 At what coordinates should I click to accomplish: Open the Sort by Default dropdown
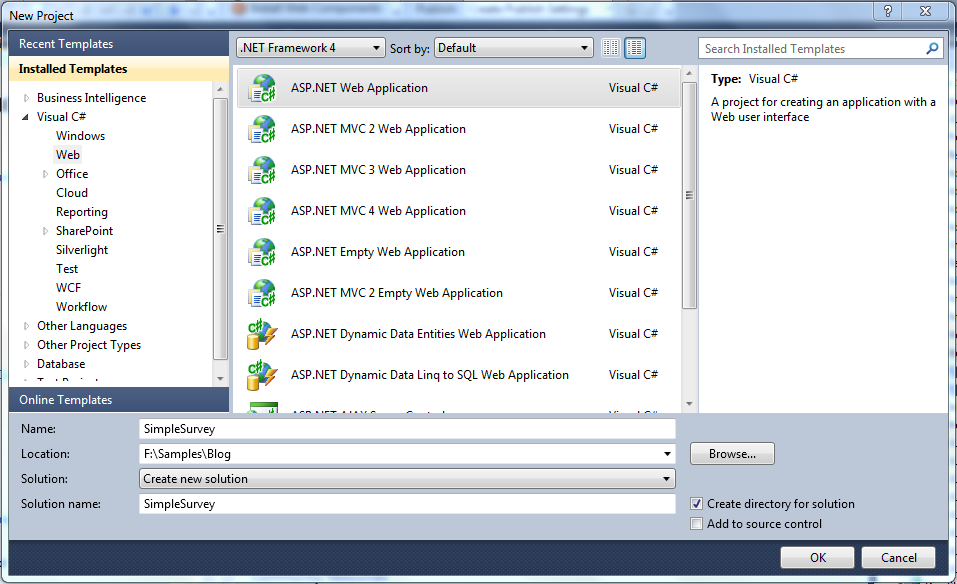click(x=513, y=48)
